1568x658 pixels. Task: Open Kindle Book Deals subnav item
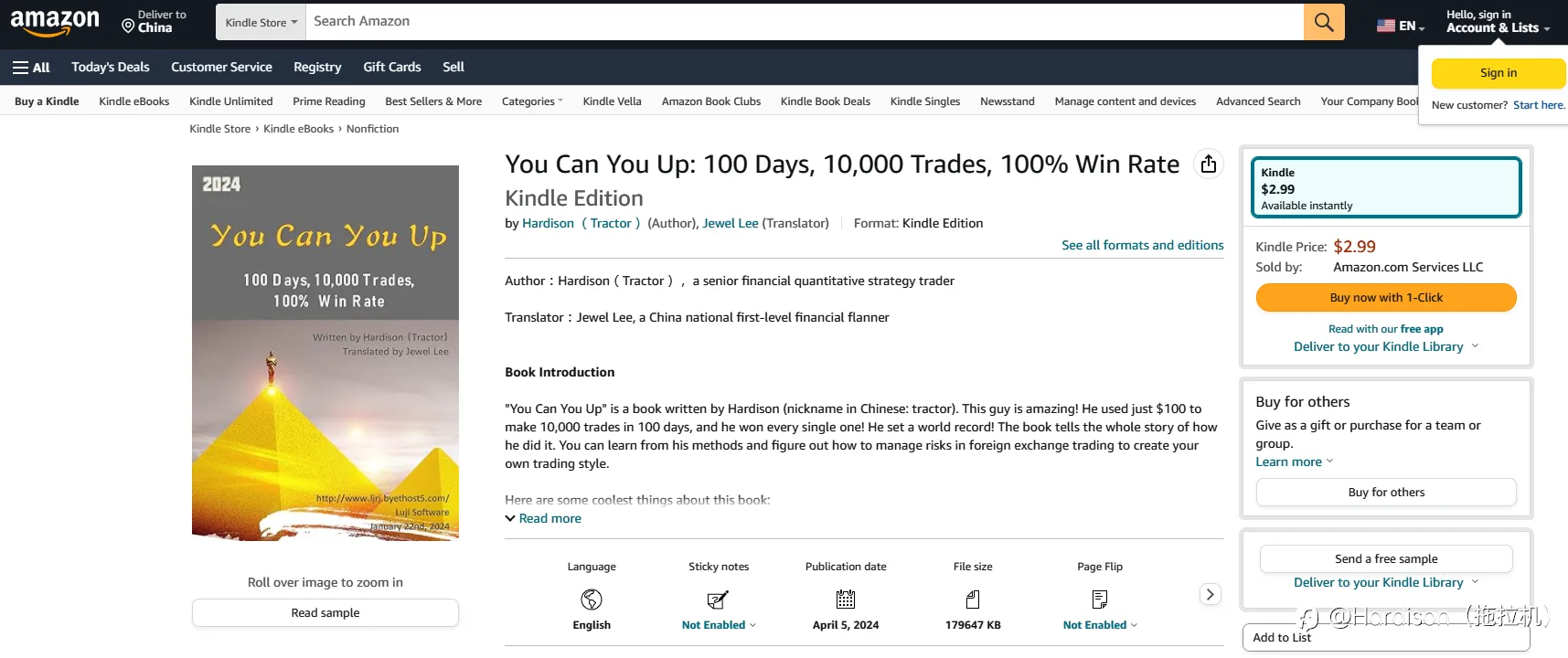(826, 101)
